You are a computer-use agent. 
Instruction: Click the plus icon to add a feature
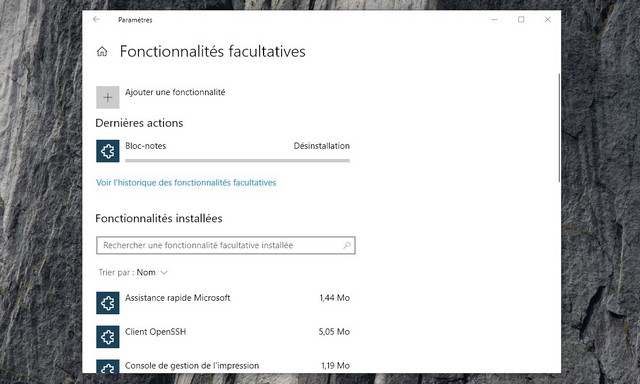108,97
